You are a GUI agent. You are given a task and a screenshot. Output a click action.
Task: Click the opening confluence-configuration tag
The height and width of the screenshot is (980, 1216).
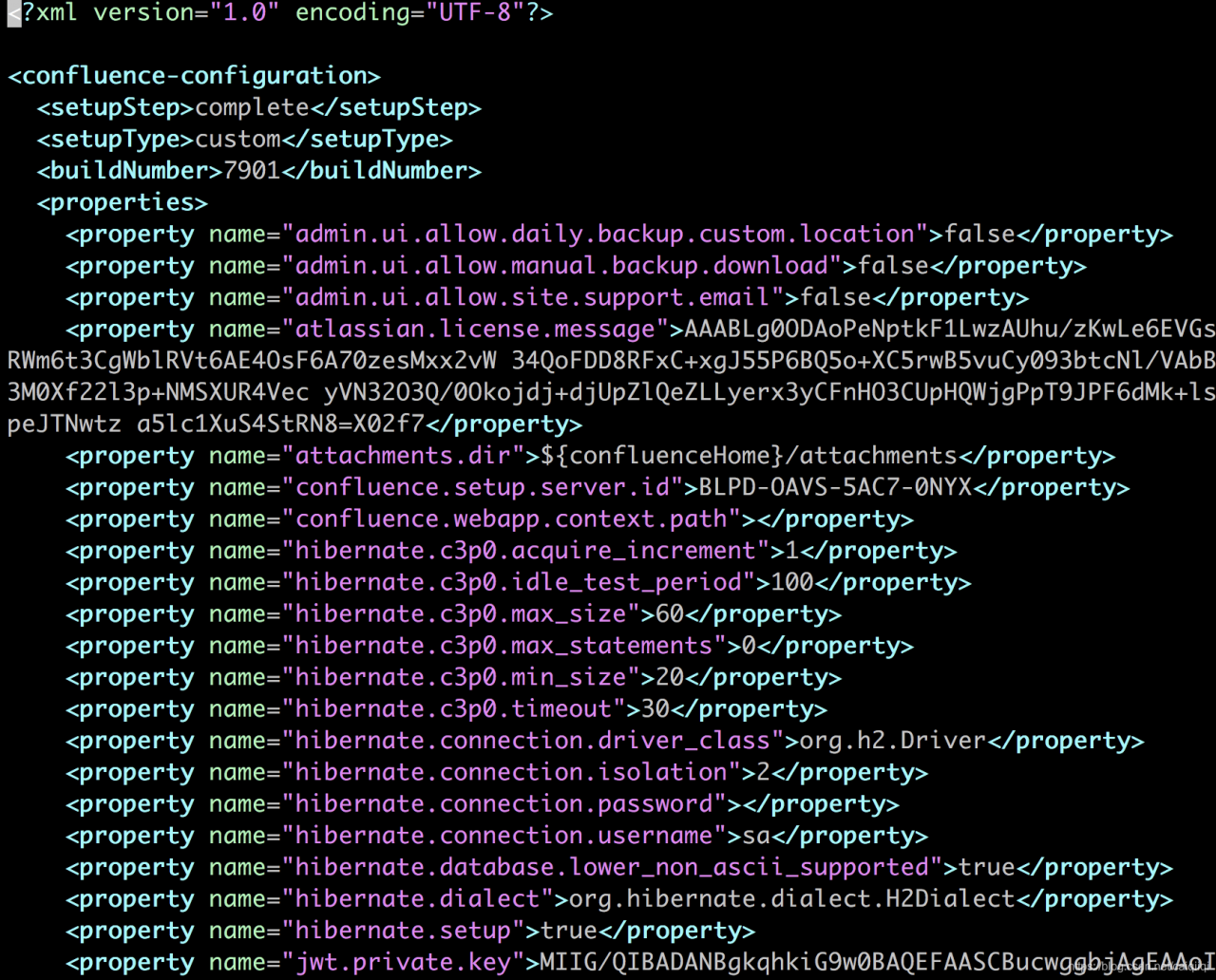tap(194, 76)
